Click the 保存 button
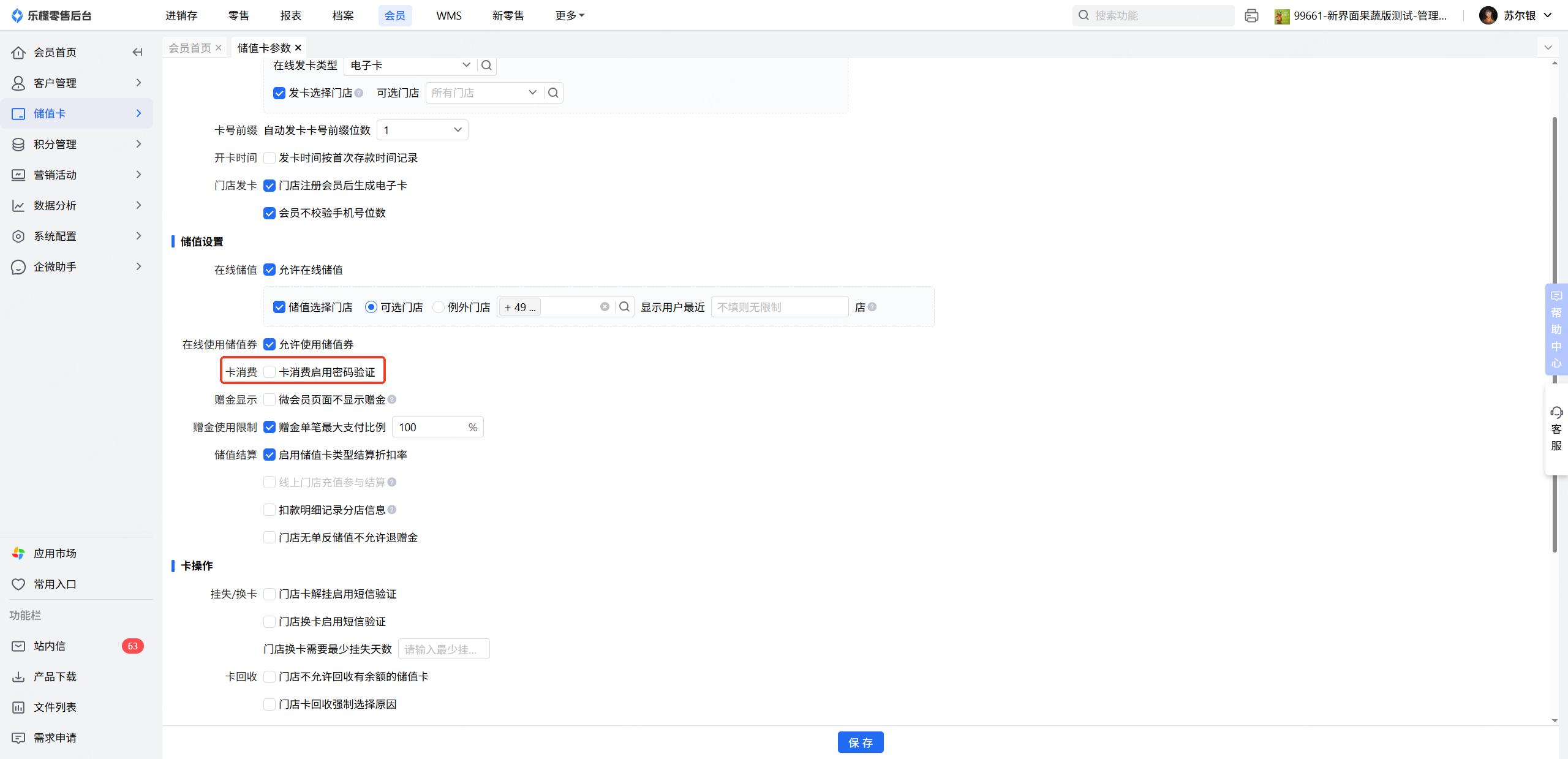This screenshot has width=1568, height=759. 860,742
